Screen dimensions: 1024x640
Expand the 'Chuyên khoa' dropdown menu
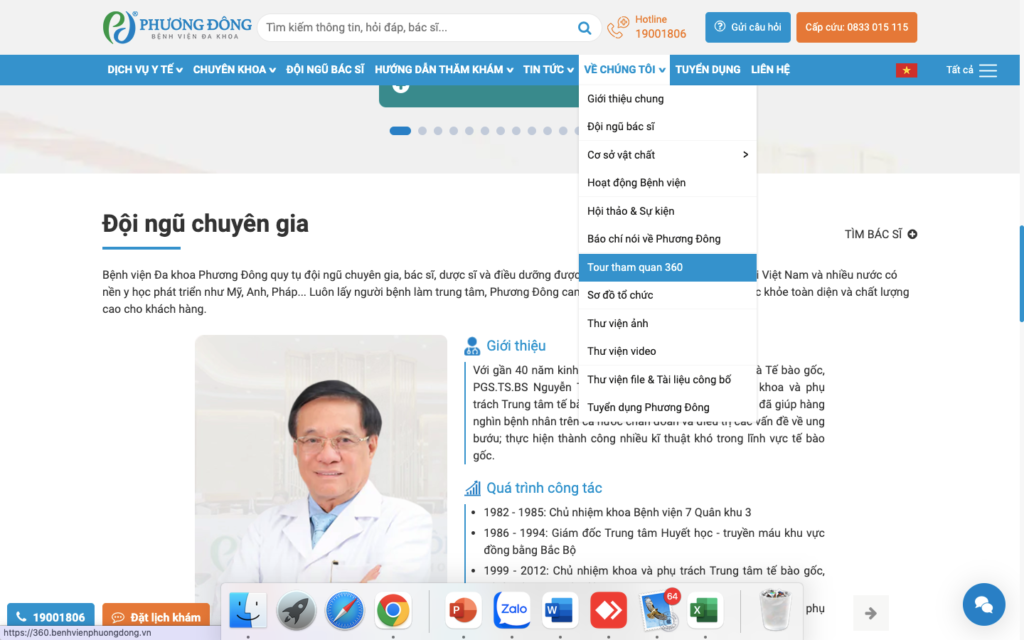(x=234, y=70)
